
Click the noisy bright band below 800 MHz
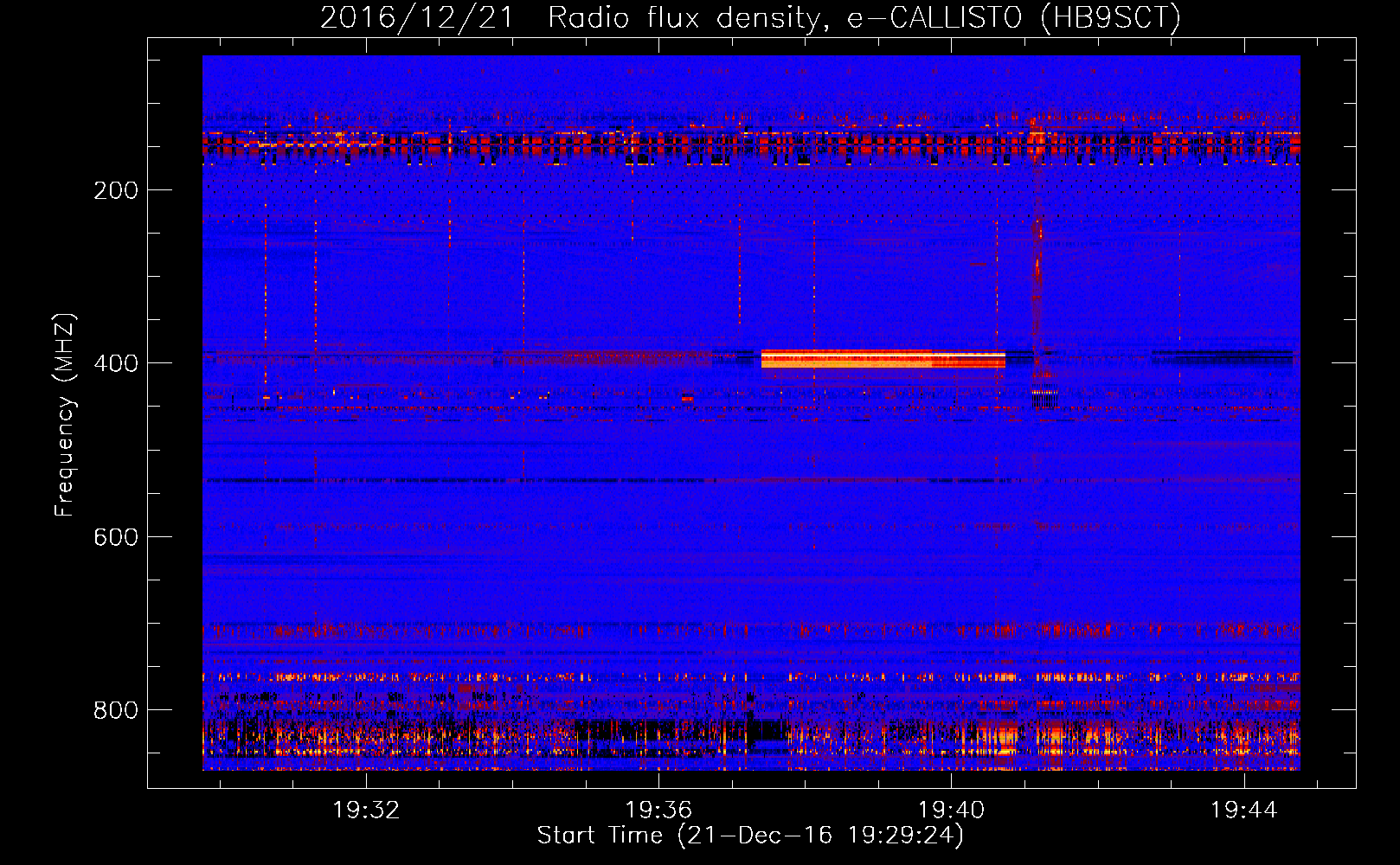point(751,740)
